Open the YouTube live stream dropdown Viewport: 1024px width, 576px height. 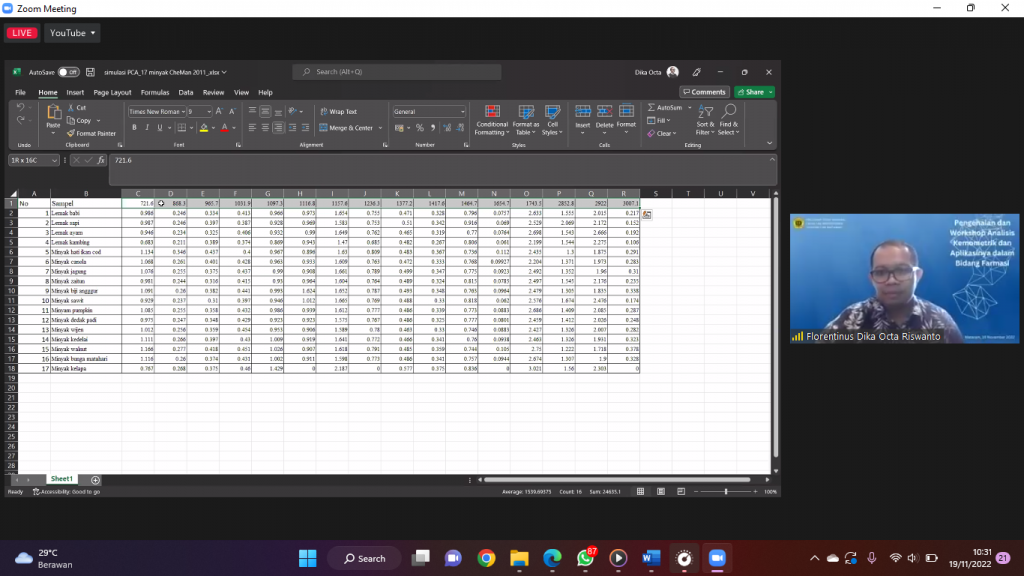pyautogui.click(x=72, y=33)
